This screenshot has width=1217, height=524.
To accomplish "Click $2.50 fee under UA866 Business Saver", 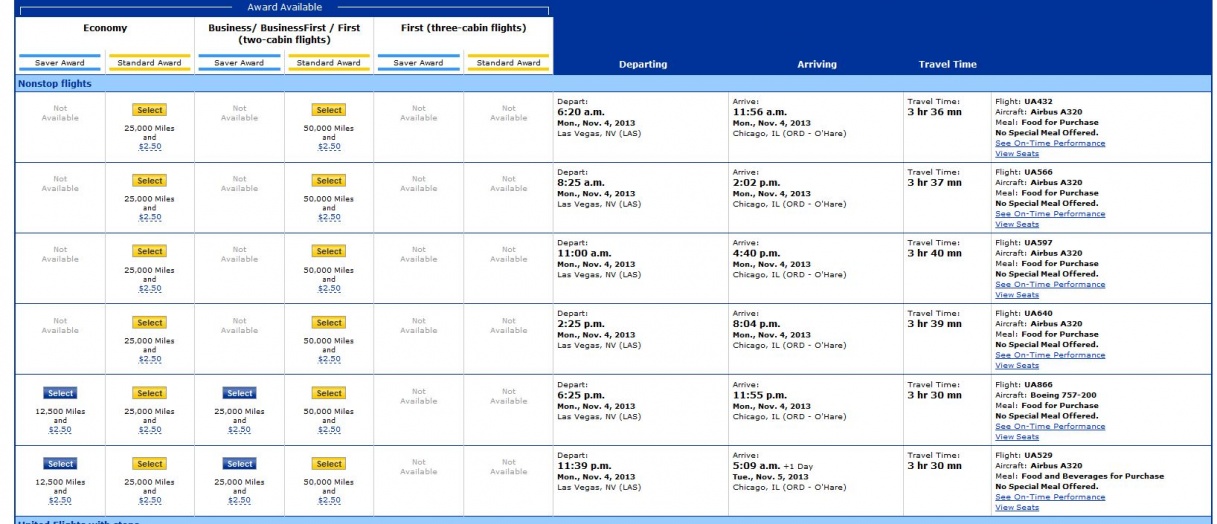I will pyautogui.click(x=240, y=430).
